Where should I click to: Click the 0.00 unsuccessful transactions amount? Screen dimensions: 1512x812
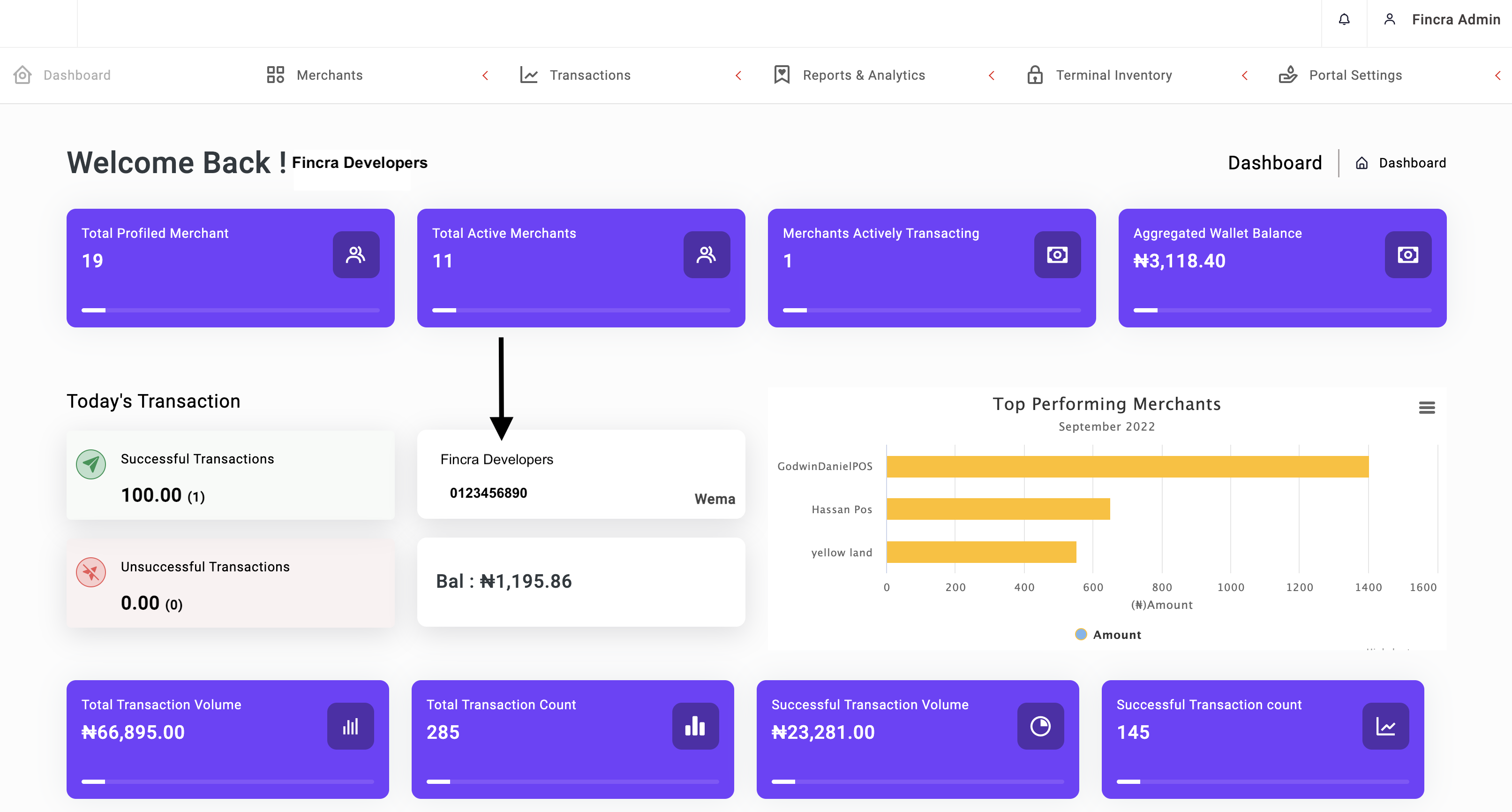[140, 603]
